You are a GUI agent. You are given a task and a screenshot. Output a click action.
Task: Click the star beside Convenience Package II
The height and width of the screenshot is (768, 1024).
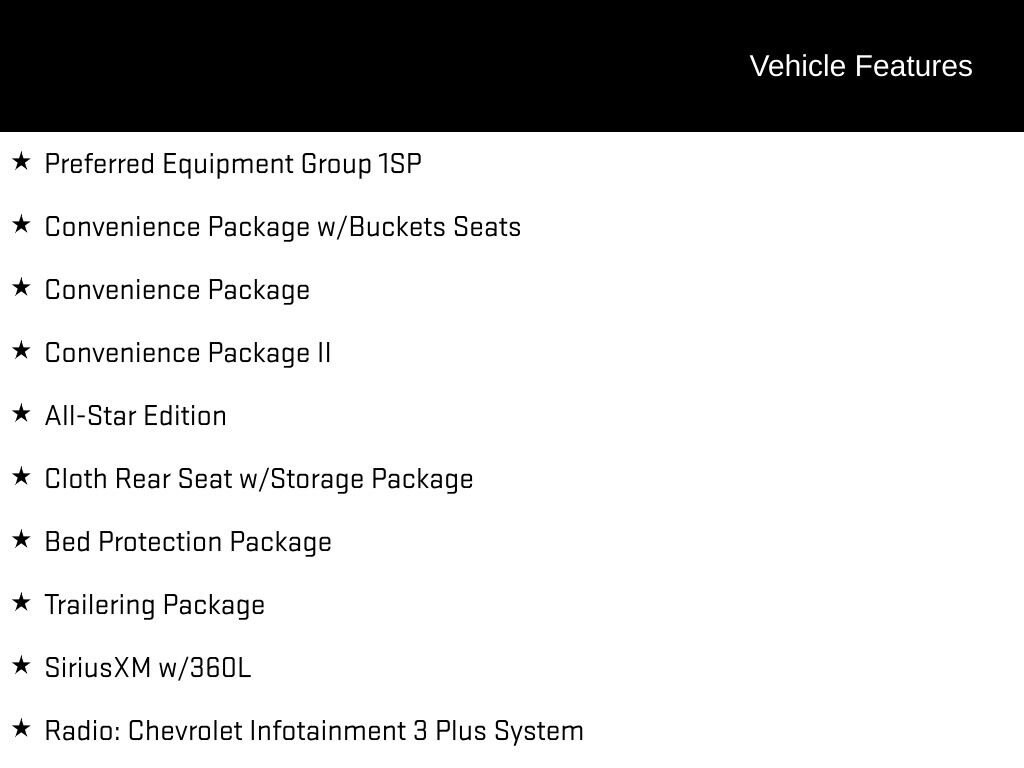21,350
